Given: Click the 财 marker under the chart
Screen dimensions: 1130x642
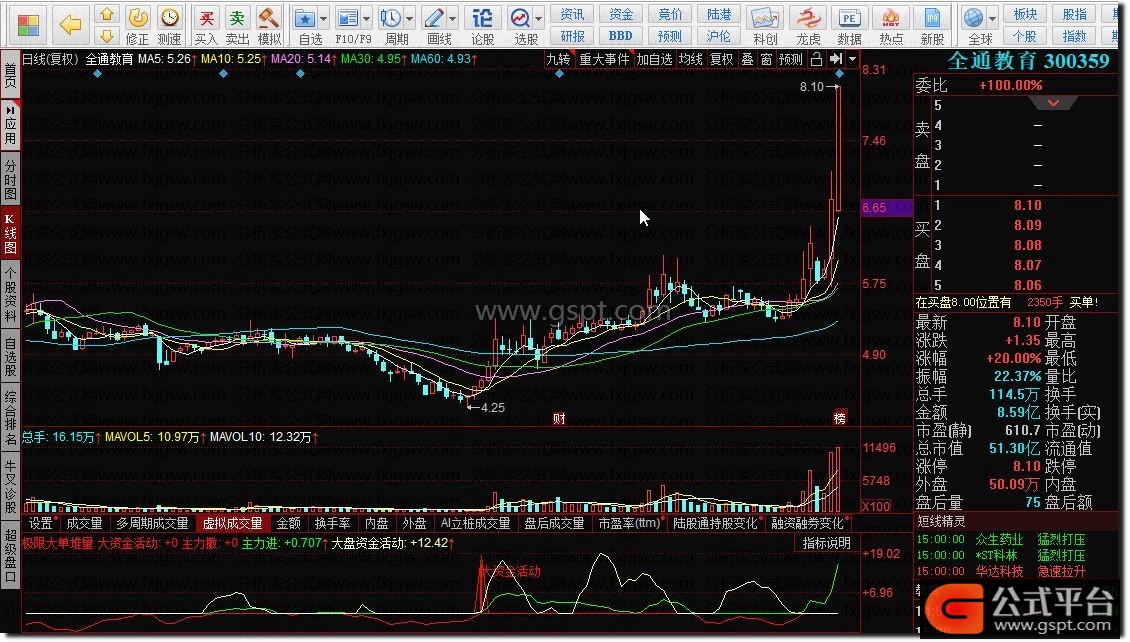Looking at the screenshot, I should (x=559, y=419).
